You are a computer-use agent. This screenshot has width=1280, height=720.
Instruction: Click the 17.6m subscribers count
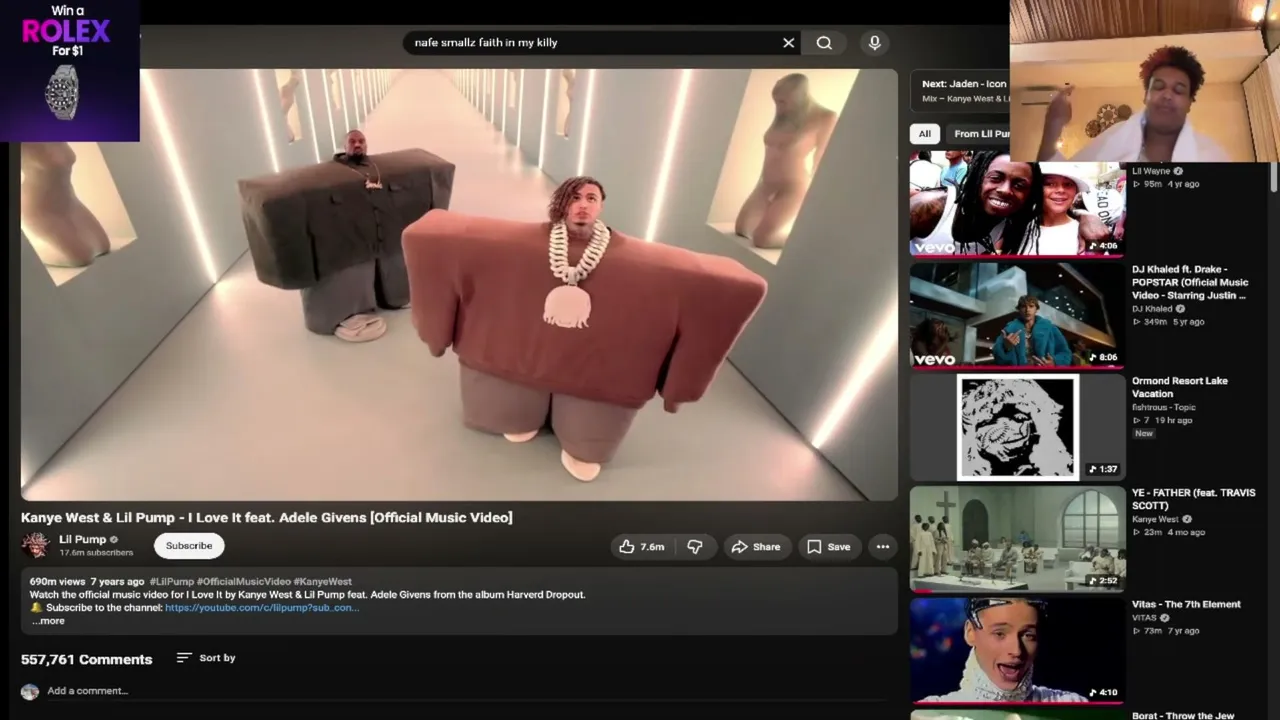[x=96, y=553]
